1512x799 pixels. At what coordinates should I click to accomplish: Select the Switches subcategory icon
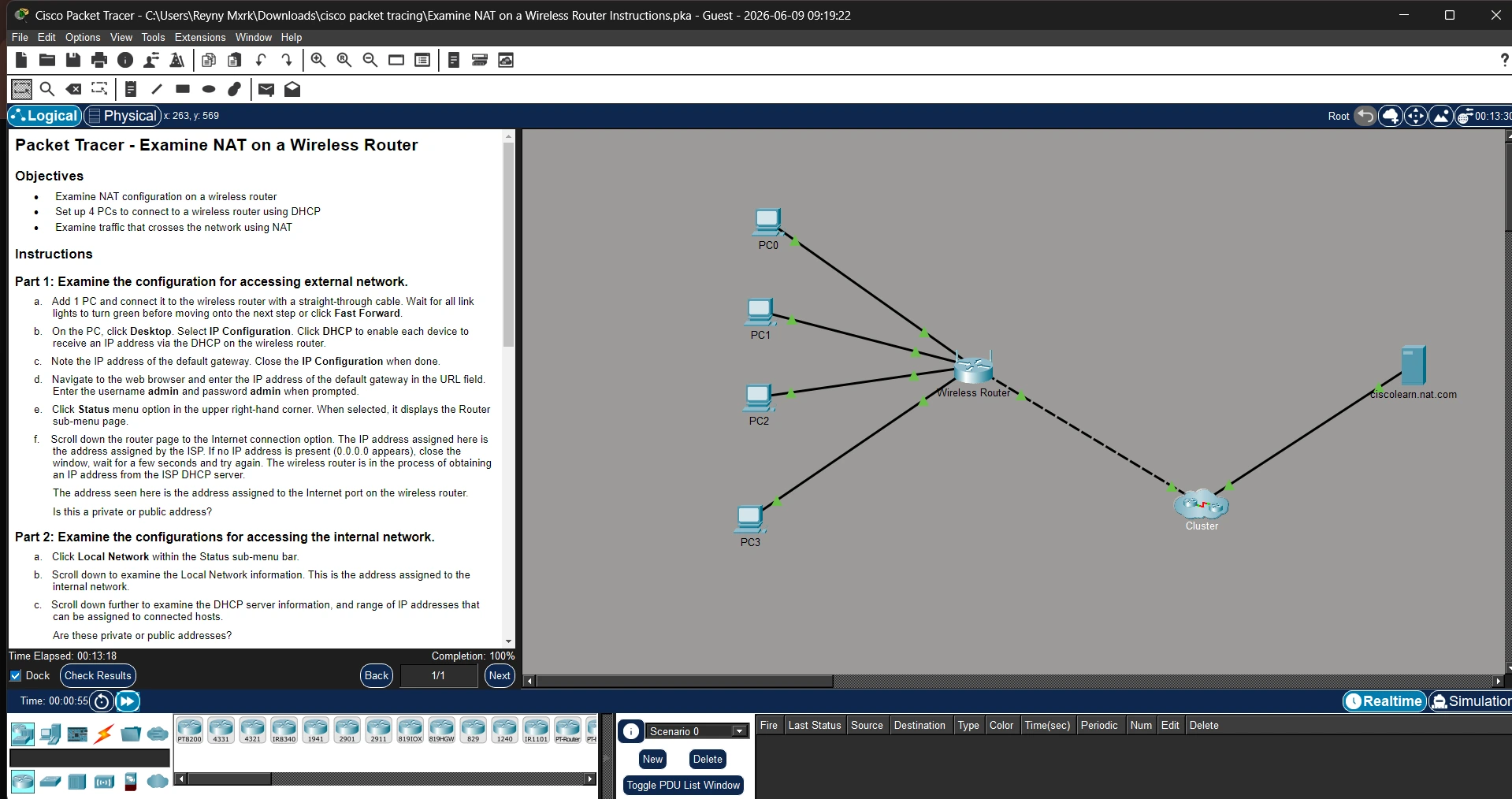(x=50, y=782)
